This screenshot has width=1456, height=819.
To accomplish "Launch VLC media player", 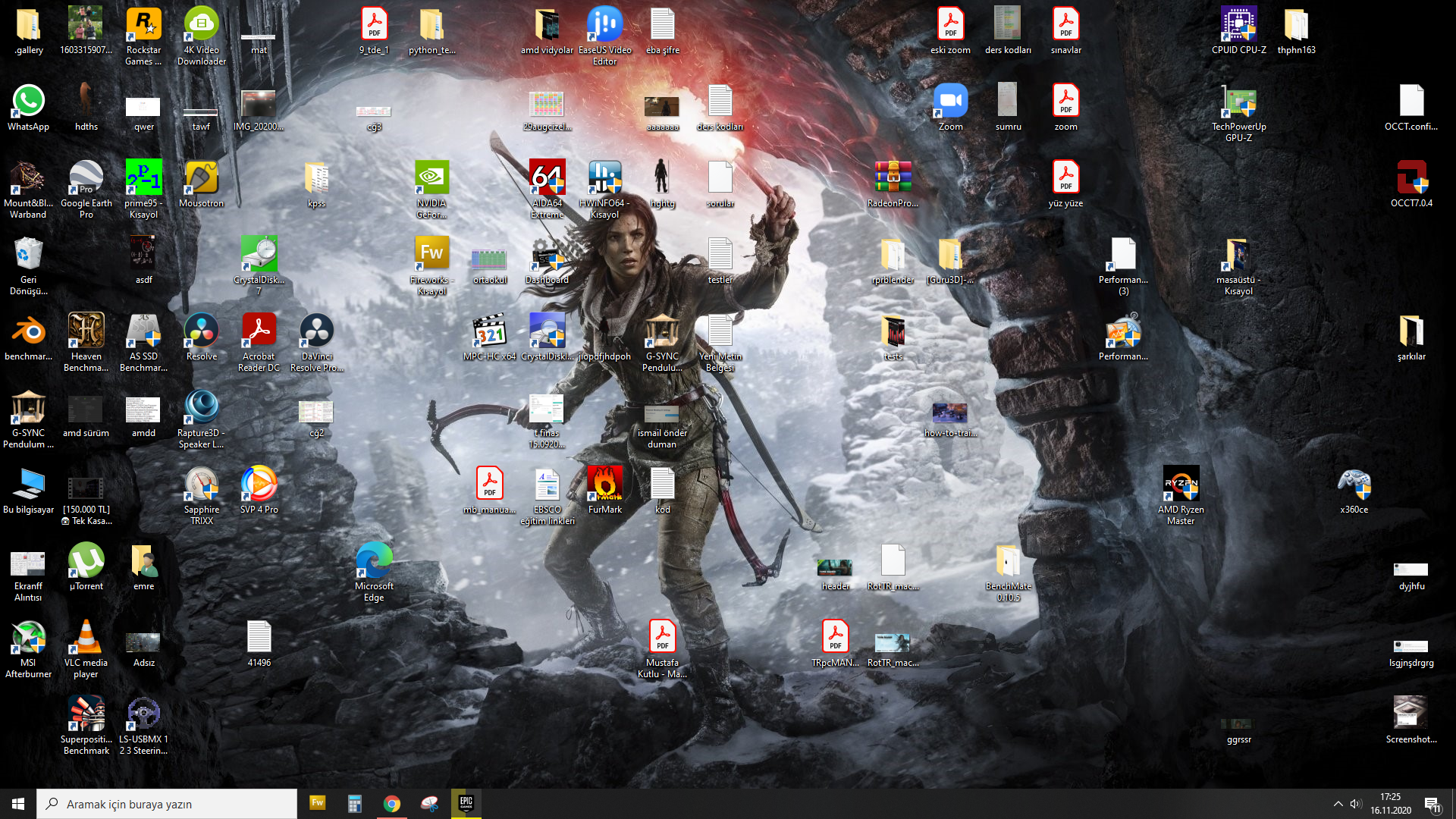I will point(86,649).
